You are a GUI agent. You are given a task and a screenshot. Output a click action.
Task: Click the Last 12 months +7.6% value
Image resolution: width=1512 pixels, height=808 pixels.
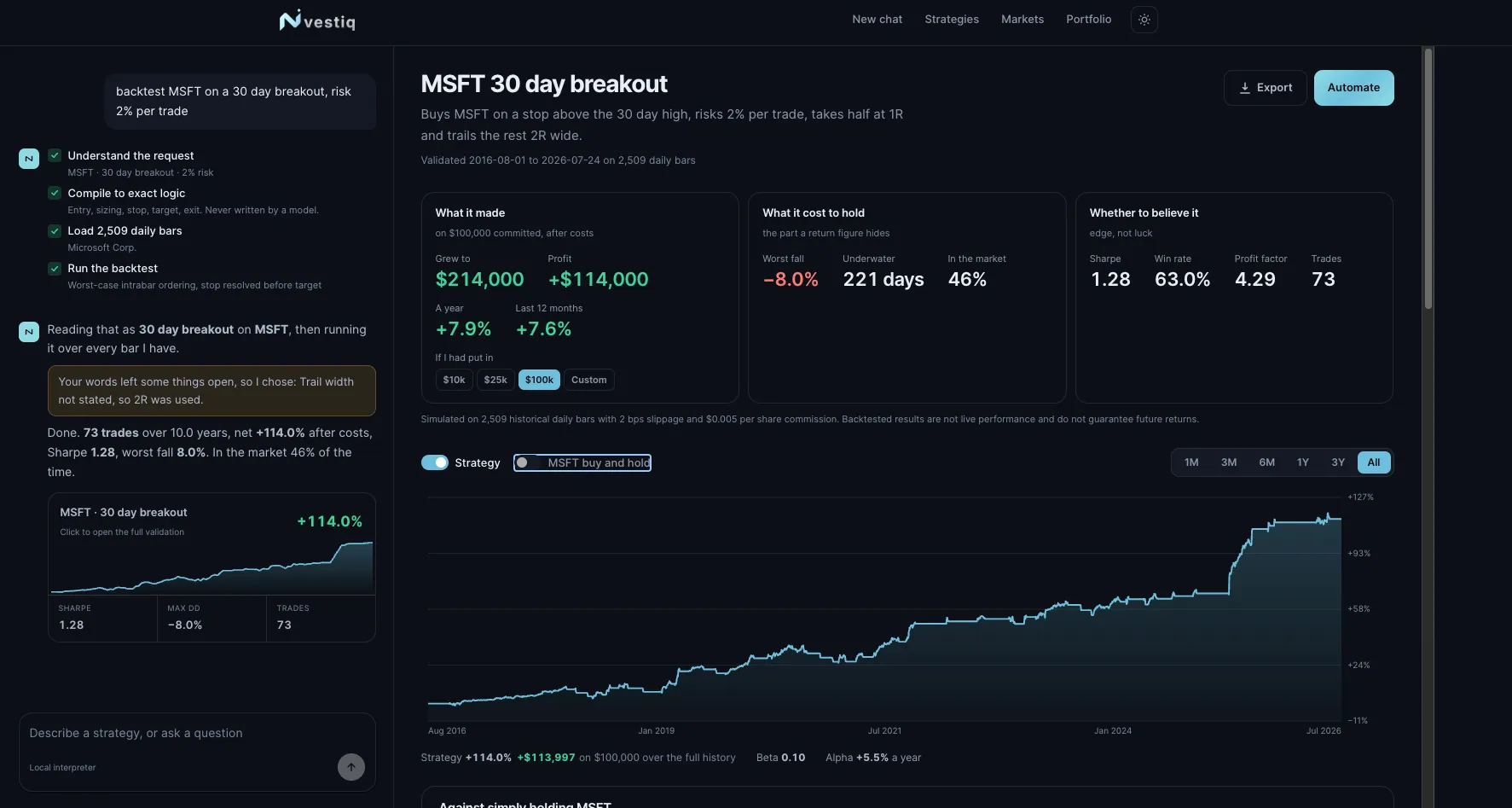(544, 328)
